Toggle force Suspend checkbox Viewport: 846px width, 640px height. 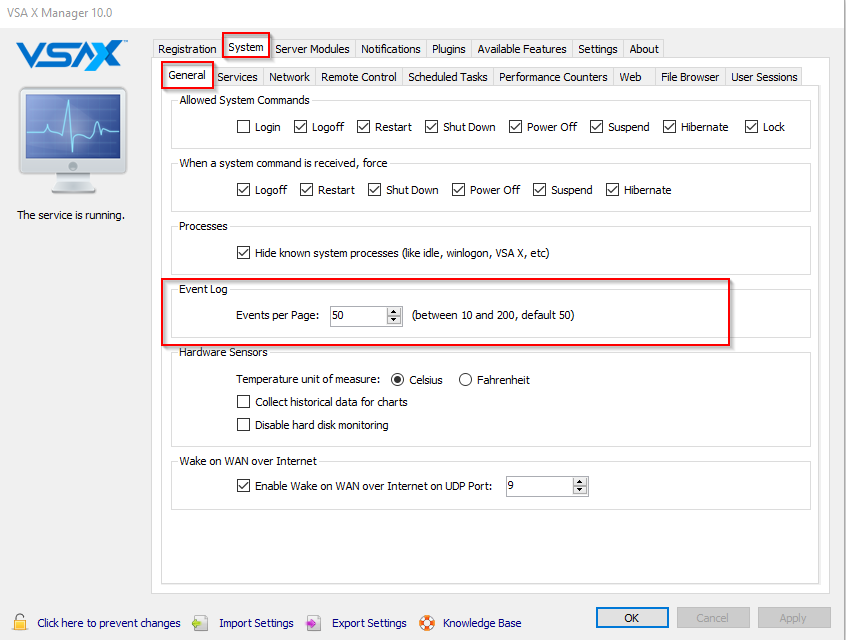tap(540, 190)
